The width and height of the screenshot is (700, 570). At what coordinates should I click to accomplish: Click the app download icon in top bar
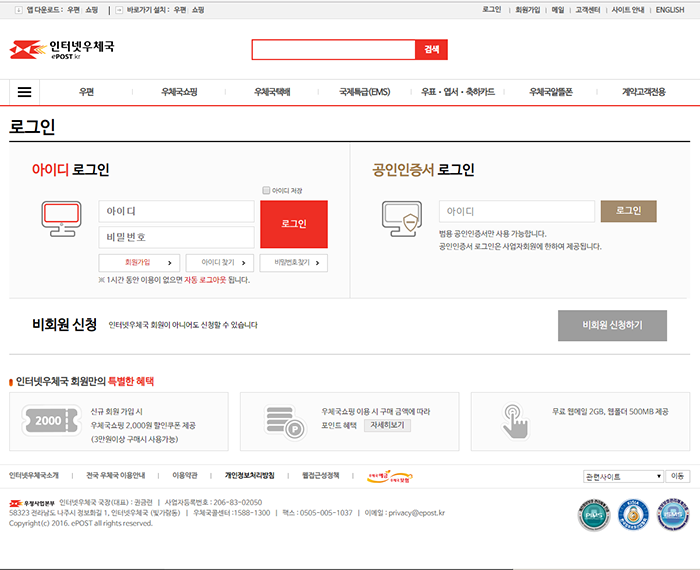tap(18, 10)
